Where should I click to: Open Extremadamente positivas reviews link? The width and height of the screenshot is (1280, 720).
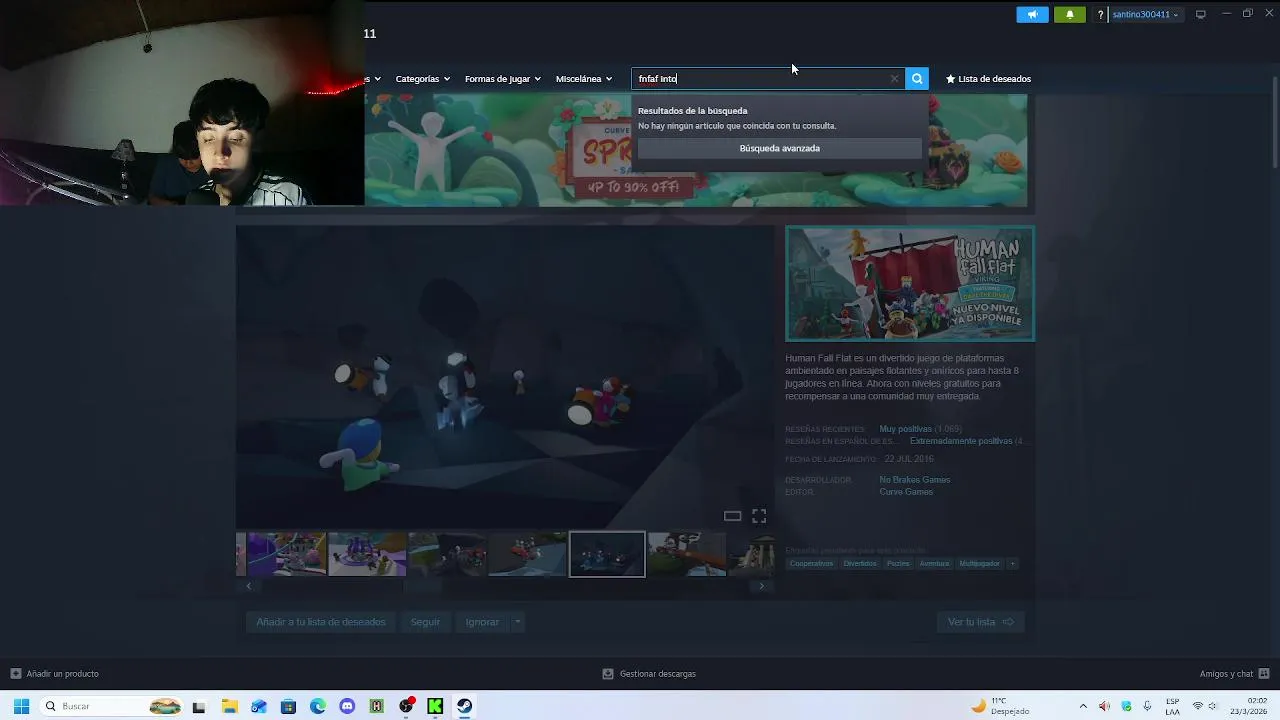(961, 441)
